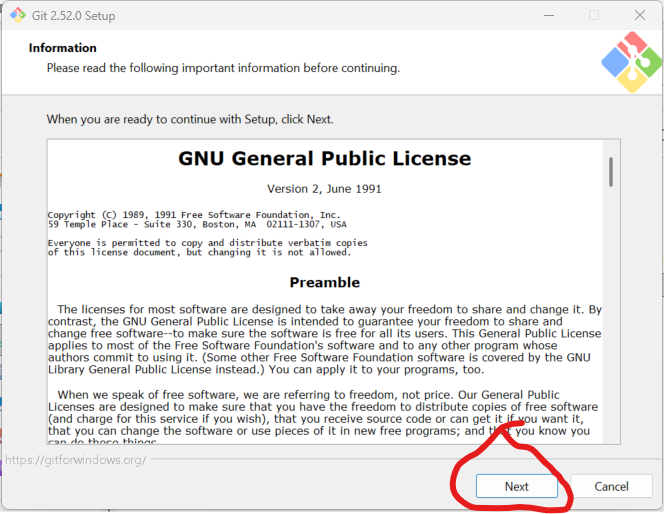The width and height of the screenshot is (664, 514).
Task: Click the 'Information' page title
Action: [63, 48]
